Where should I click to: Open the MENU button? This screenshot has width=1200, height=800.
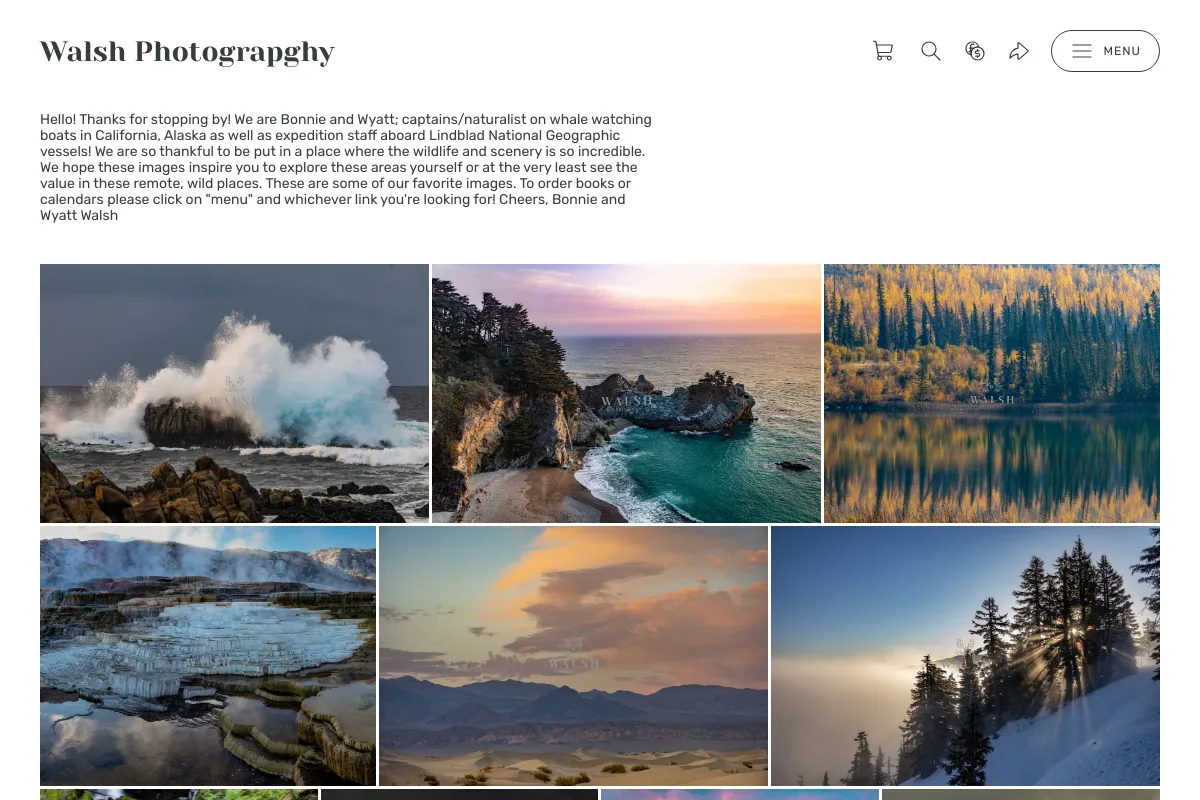[1105, 51]
